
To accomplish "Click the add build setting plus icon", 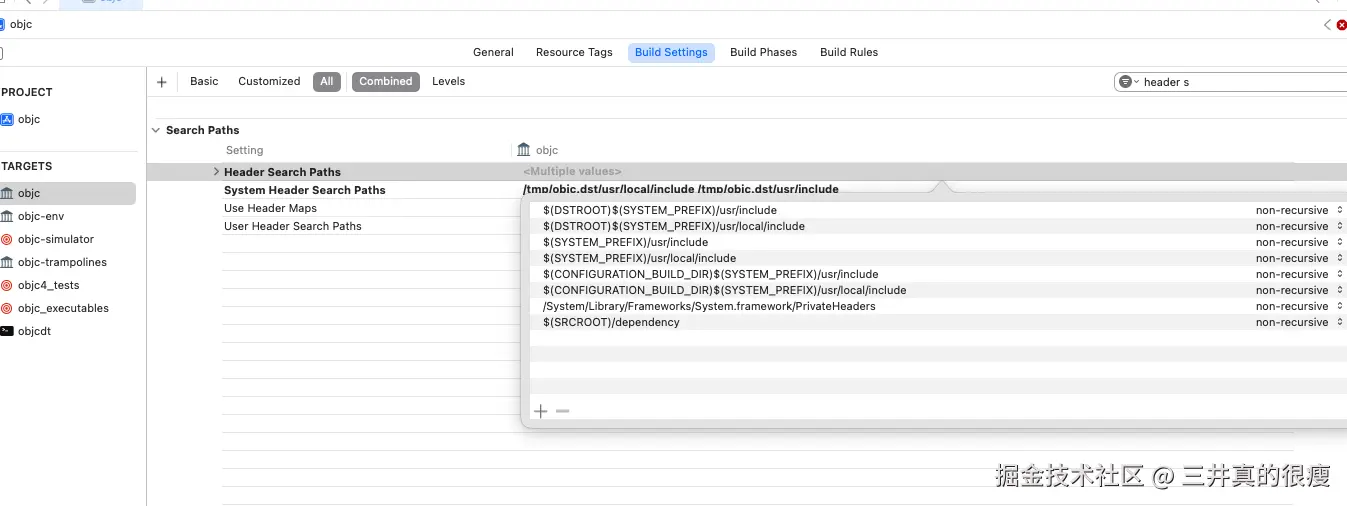I will (x=162, y=82).
